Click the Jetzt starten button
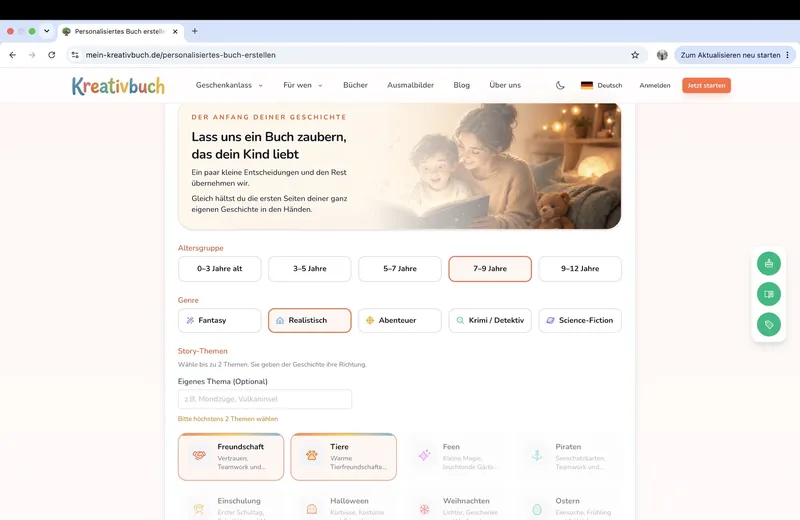Image resolution: width=800 pixels, height=520 pixels. pyautogui.click(x=706, y=85)
